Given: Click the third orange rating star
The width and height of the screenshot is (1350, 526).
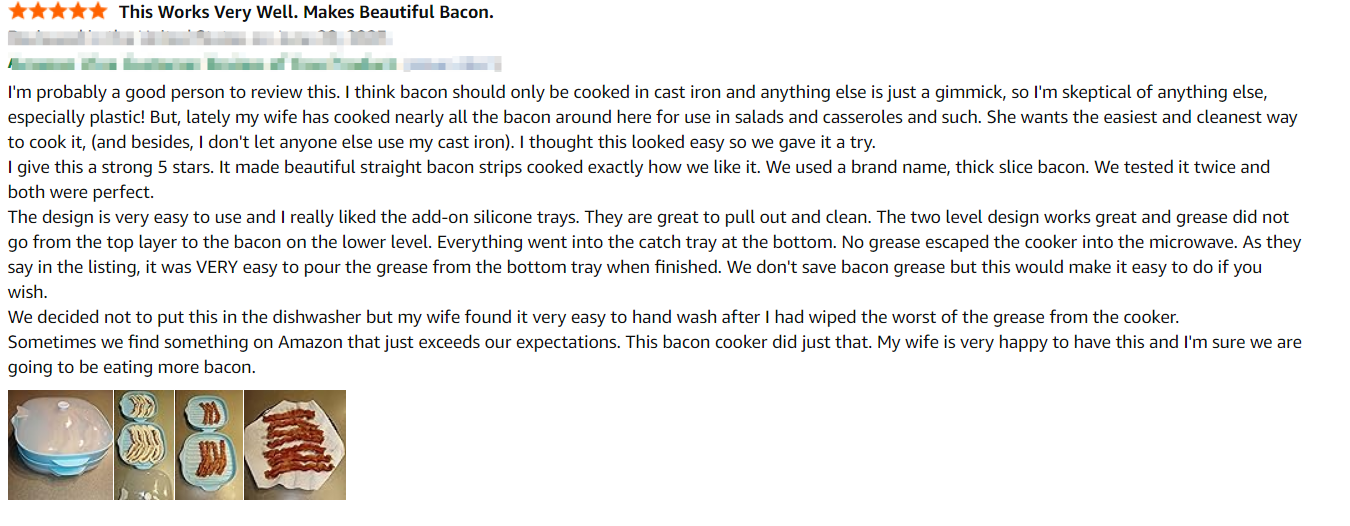Looking at the screenshot, I should (57, 12).
